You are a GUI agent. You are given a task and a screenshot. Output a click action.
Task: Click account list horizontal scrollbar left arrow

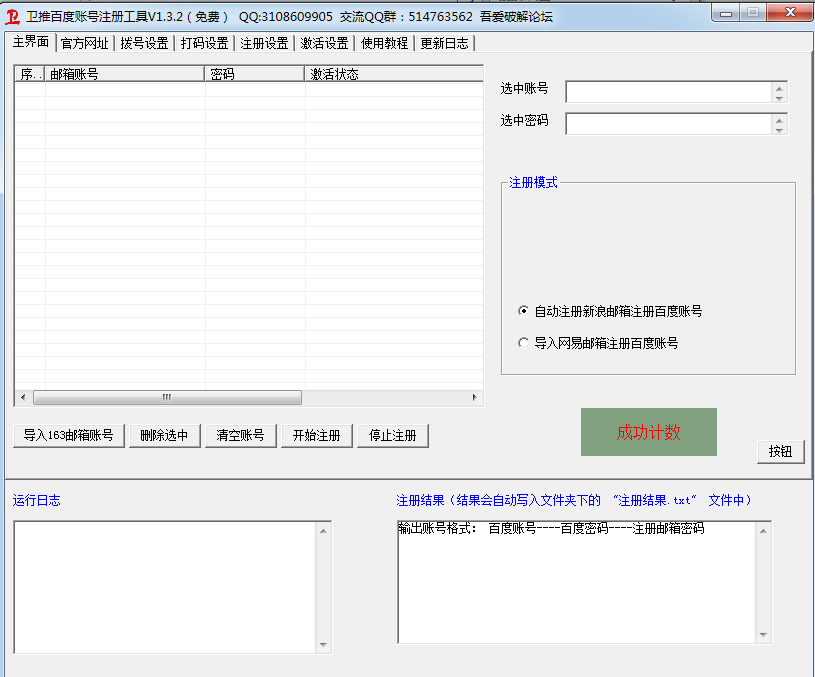[x=23, y=397]
